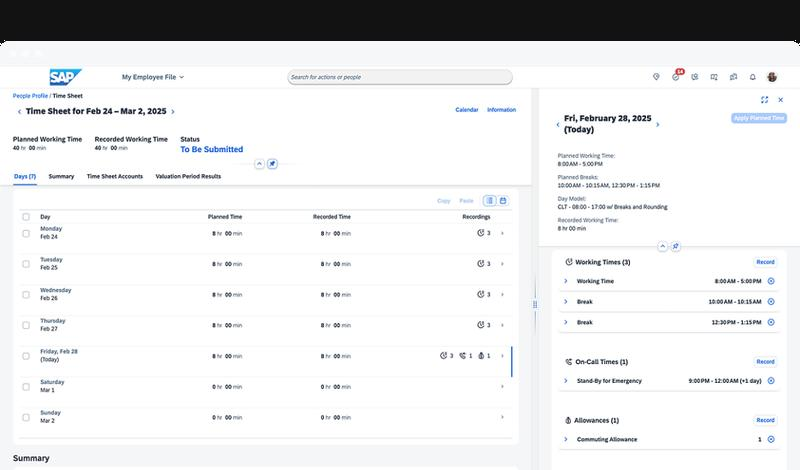This screenshot has height=470, width=800.
Task: Go to the next day in details panel
Action: pyautogui.click(x=658, y=124)
